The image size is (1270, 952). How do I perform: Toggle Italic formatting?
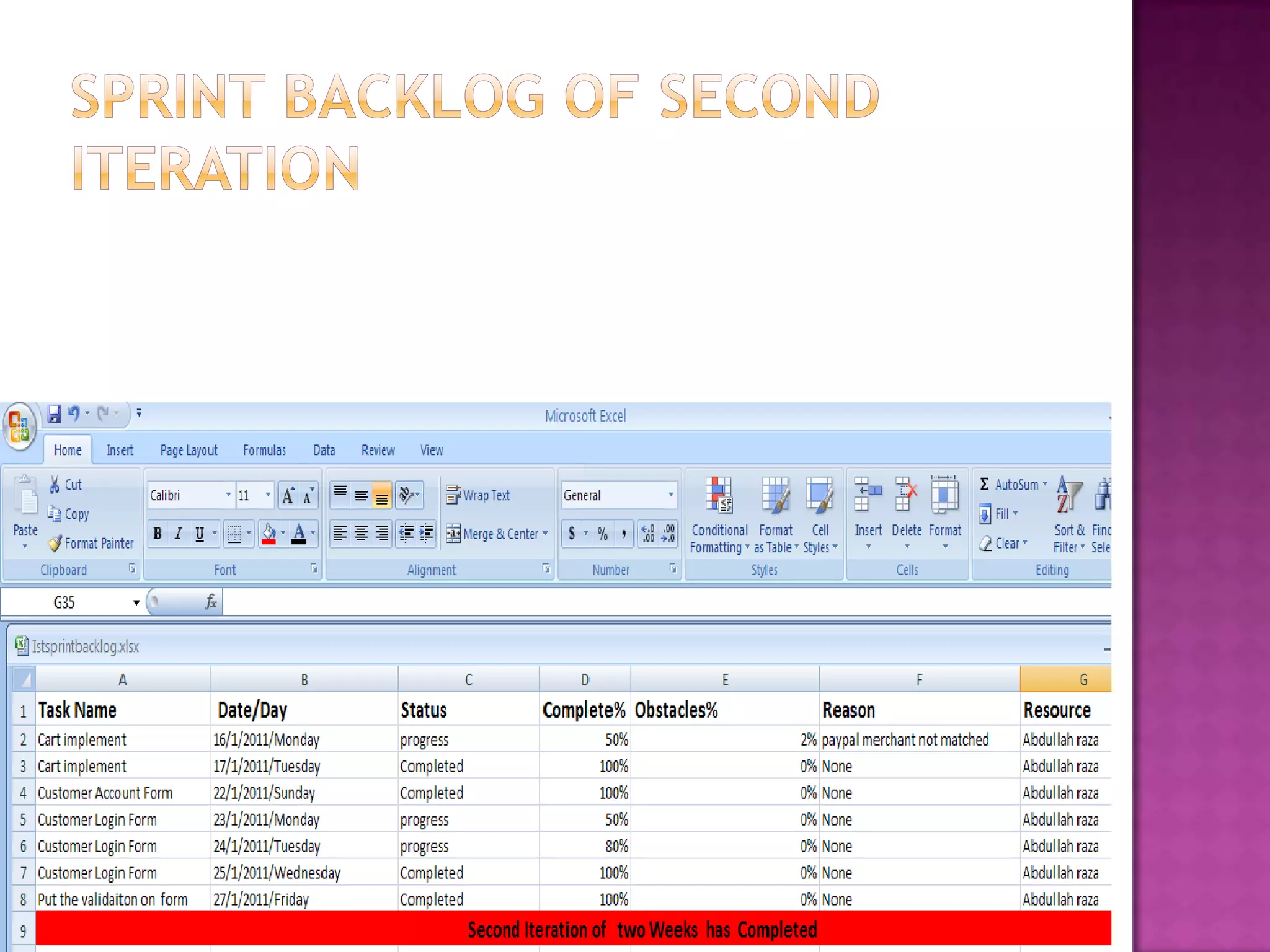179,534
